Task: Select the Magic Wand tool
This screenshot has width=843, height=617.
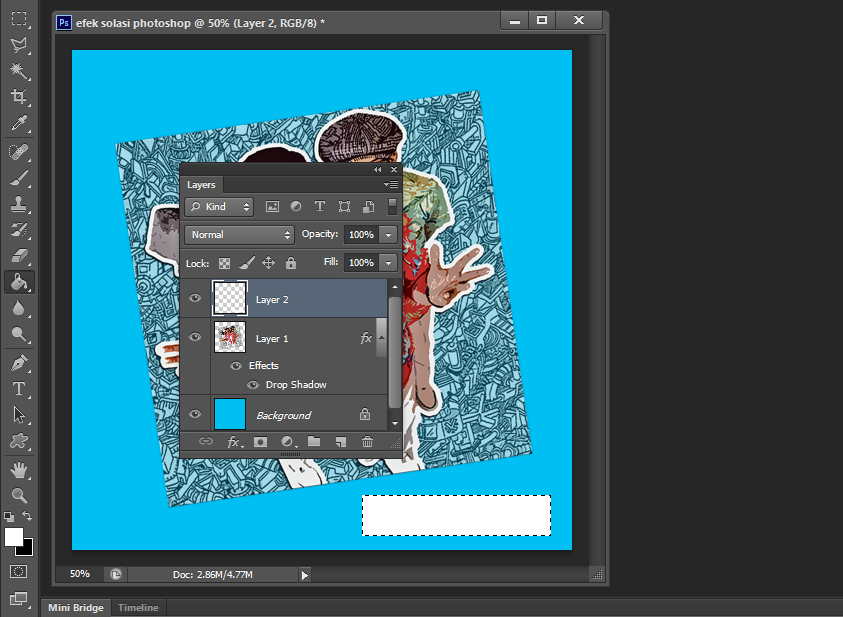Action: point(19,70)
